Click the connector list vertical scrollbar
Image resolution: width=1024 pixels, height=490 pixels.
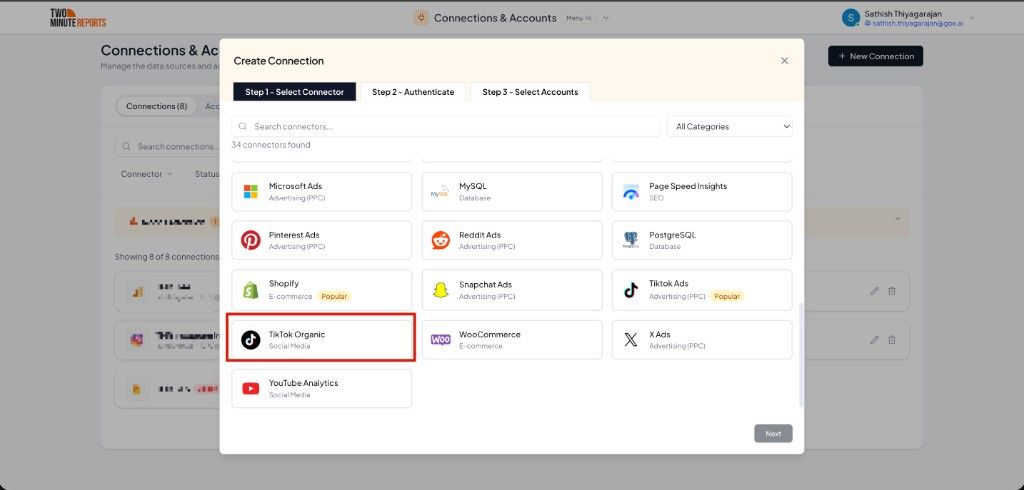[x=801, y=353]
